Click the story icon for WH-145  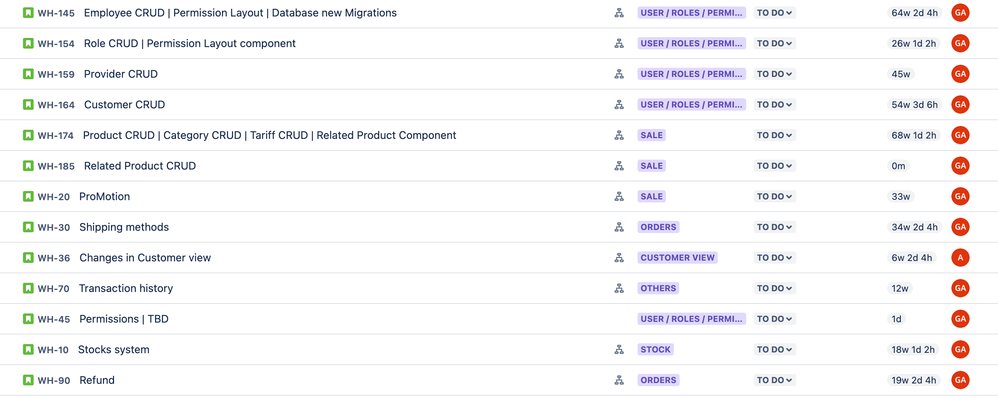pos(28,13)
